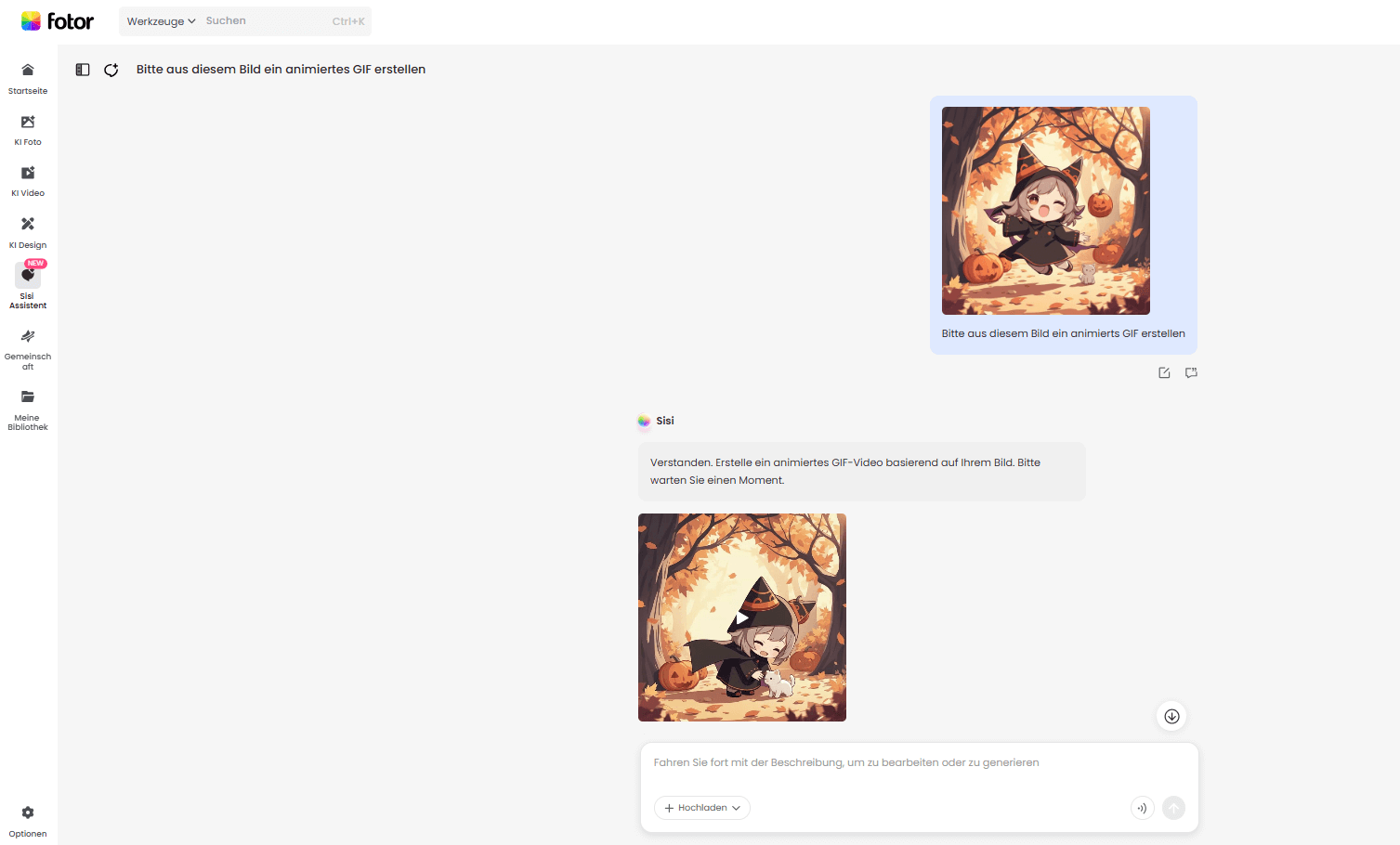The height and width of the screenshot is (845, 1400).
Task: Play the generated witch GIF video
Action: coord(742,617)
